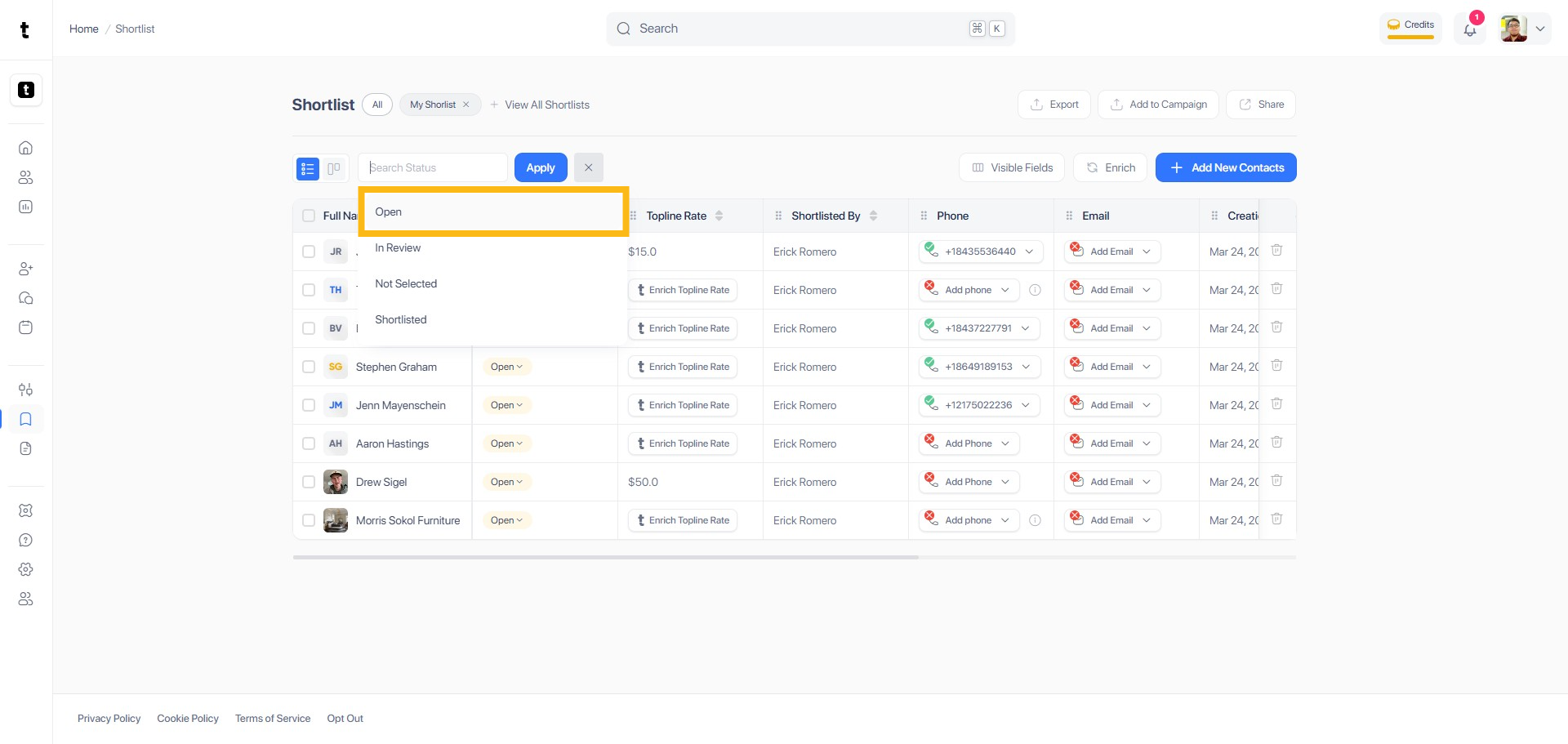This screenshot has height=744, width=1568.
Task: Remove the My Shorlist filter chip
Action: click(466, 105)
